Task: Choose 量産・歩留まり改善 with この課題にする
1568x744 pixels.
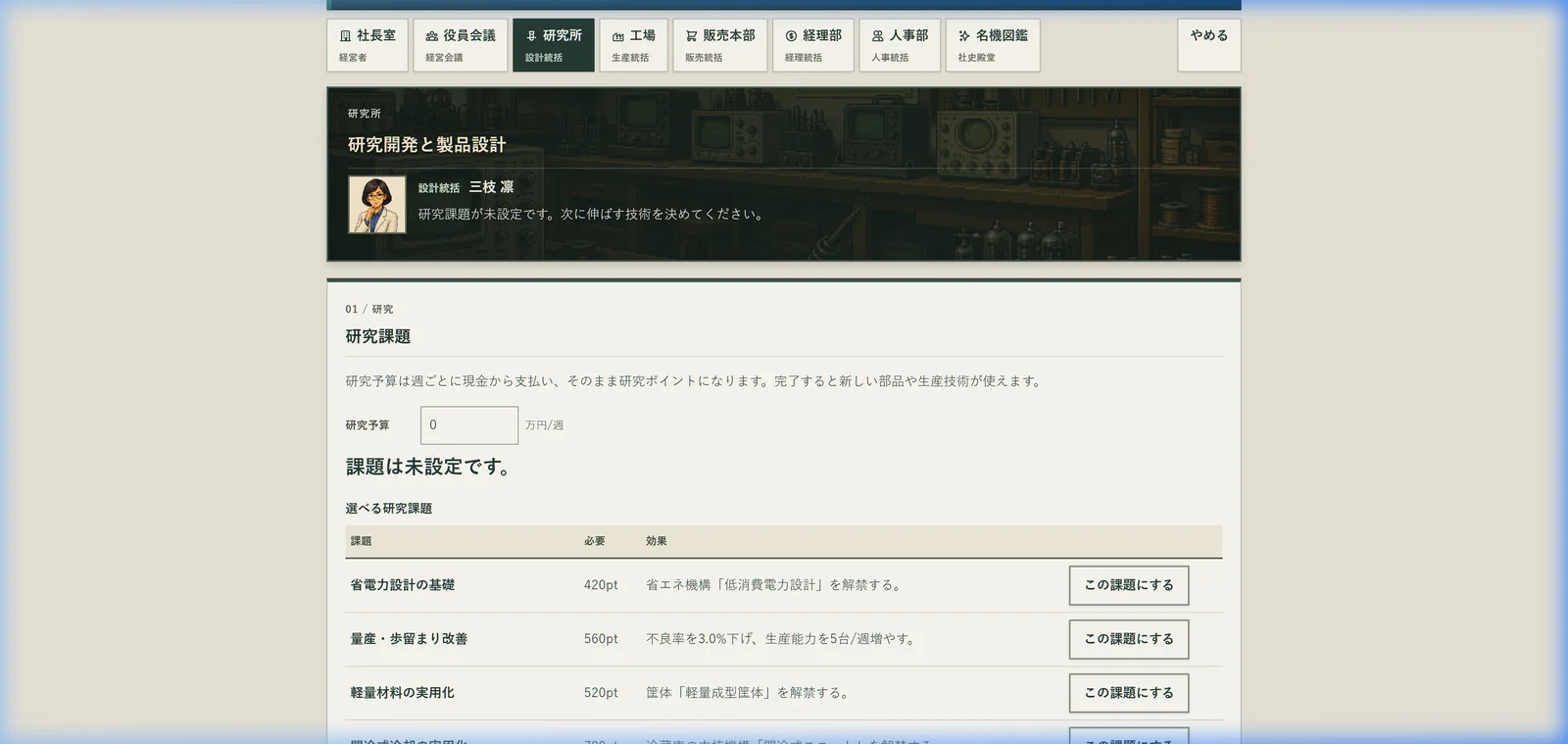Action: point(1129,639)
